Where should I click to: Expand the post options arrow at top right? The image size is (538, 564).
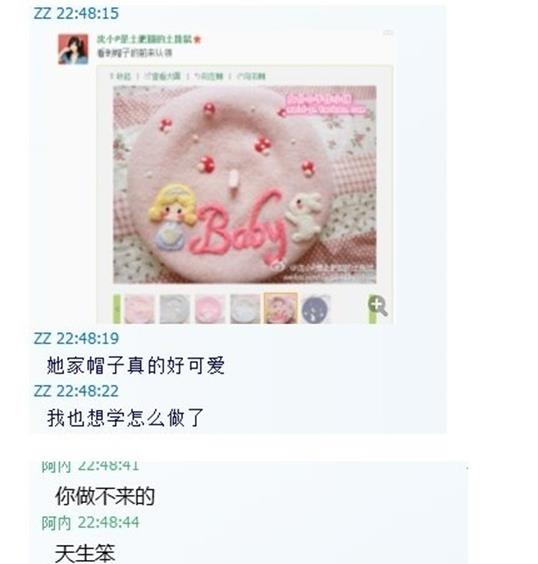(x=388, y=33)
